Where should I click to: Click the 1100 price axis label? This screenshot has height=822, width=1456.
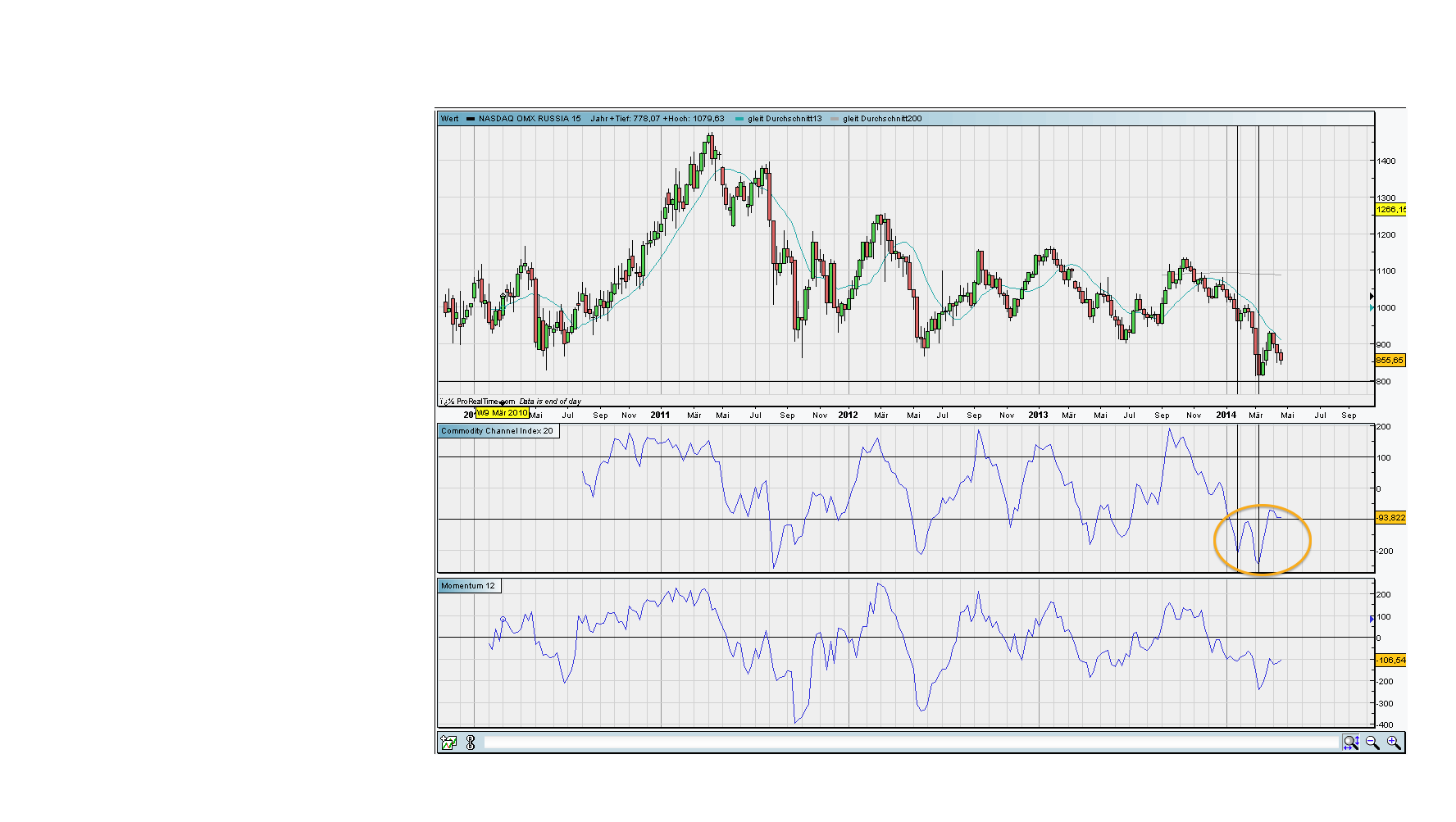point(1386,271)
